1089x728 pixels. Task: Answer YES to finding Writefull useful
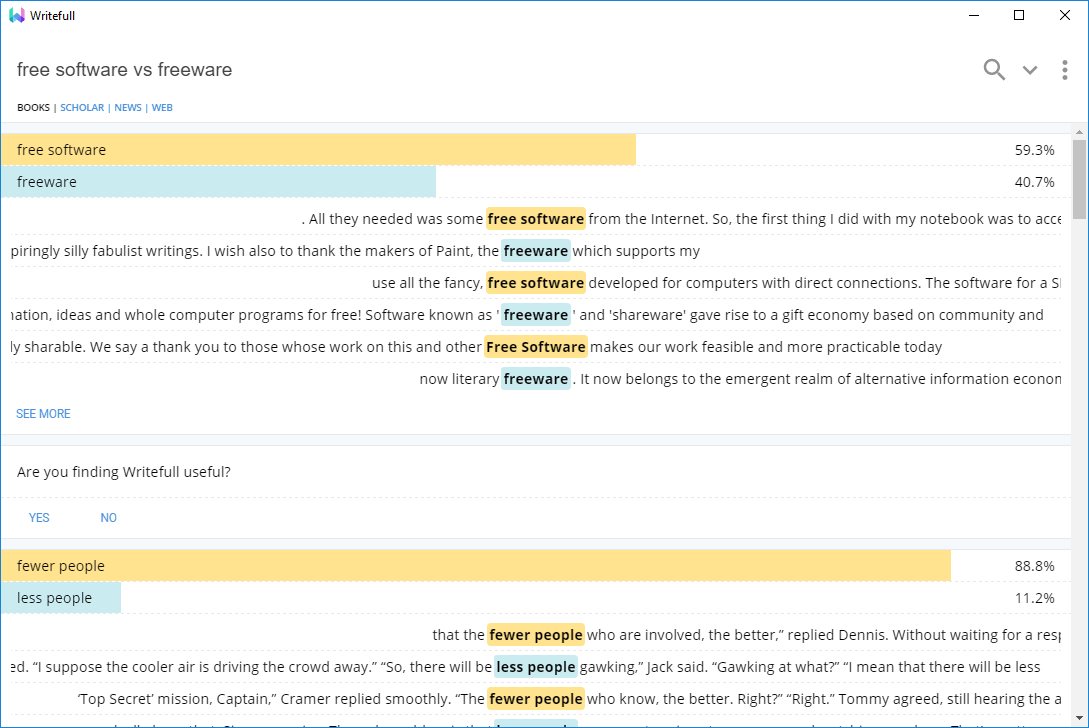click(x=39, y=518)
